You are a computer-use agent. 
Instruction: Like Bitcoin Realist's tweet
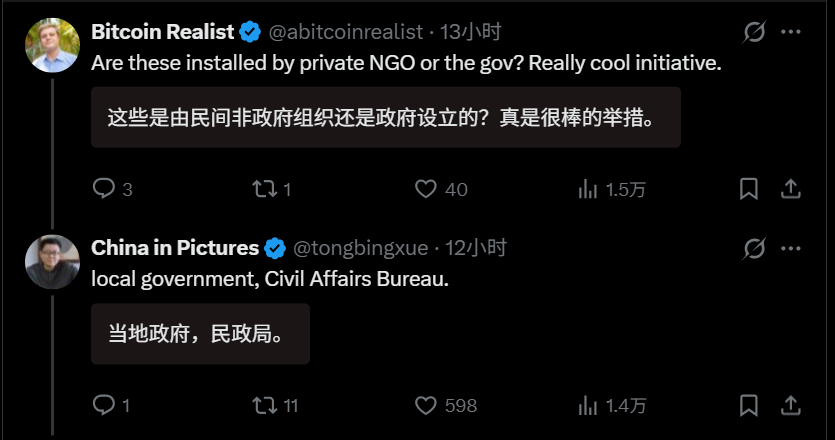pos(427,189)
